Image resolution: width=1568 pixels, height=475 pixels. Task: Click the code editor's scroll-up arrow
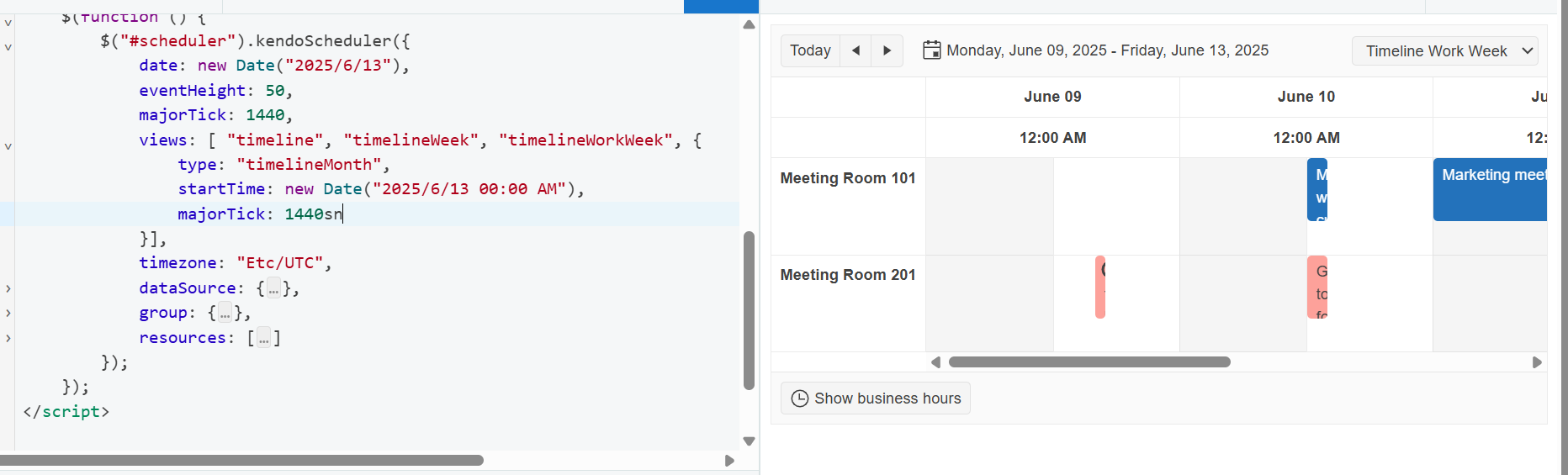749,24
